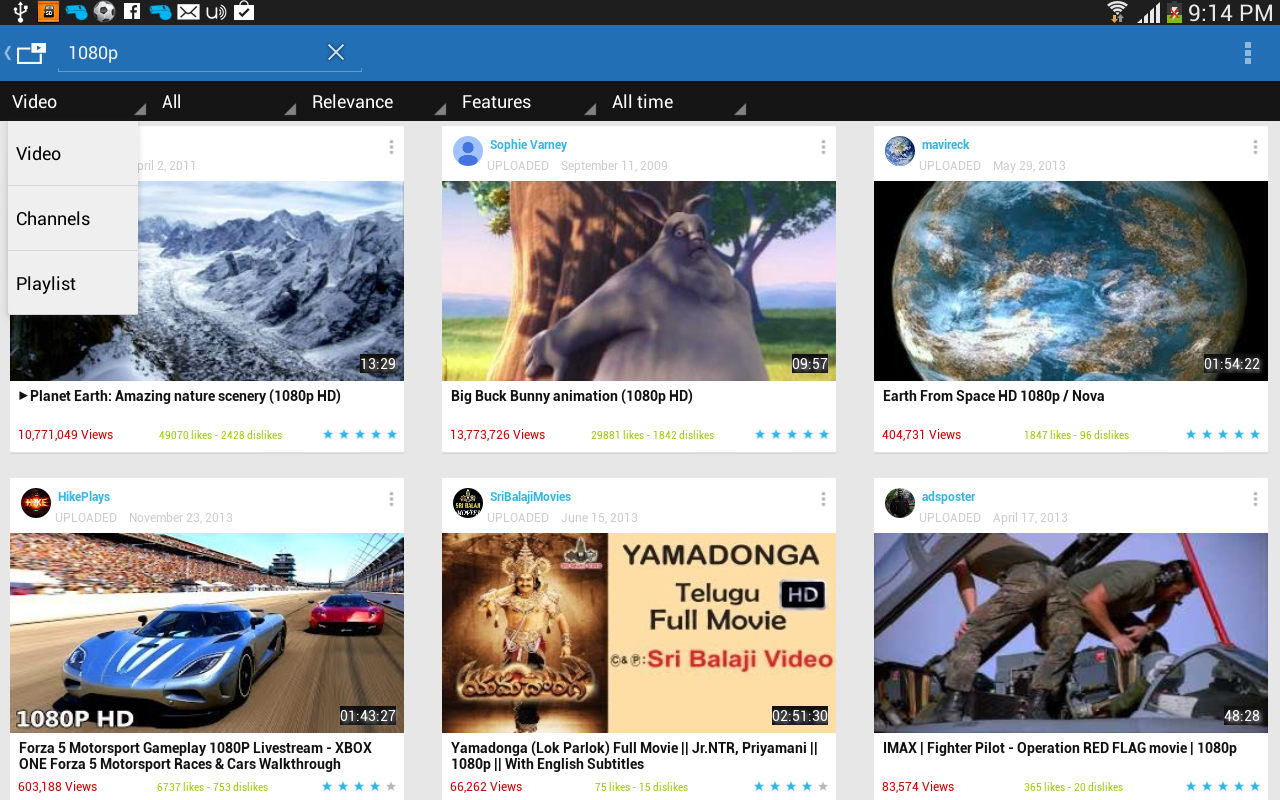The height and width of the screenshot is (800, 1280).
Task: Open options for Earth From Space card
Action: click(x=1255, y=147)
